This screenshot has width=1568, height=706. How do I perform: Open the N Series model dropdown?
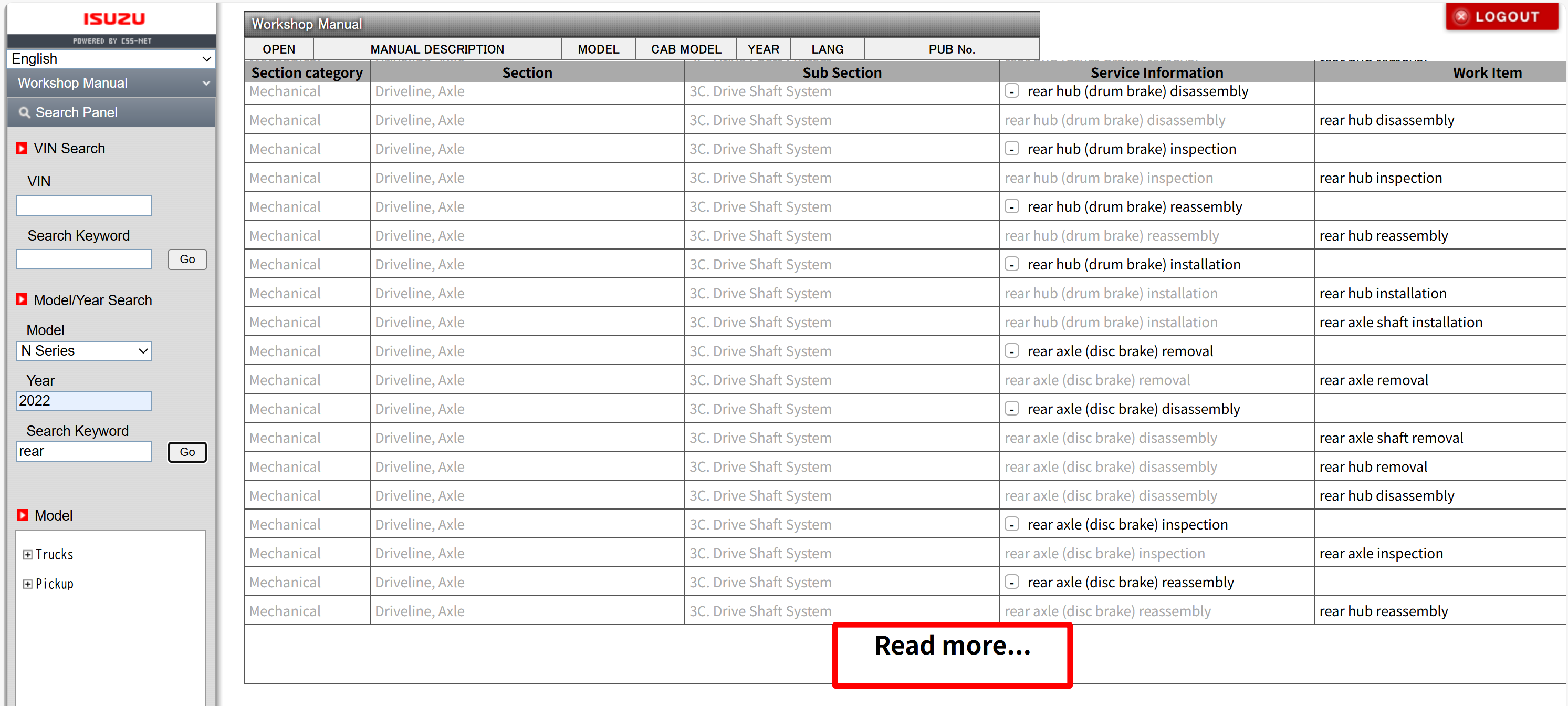tap(84, 350)
